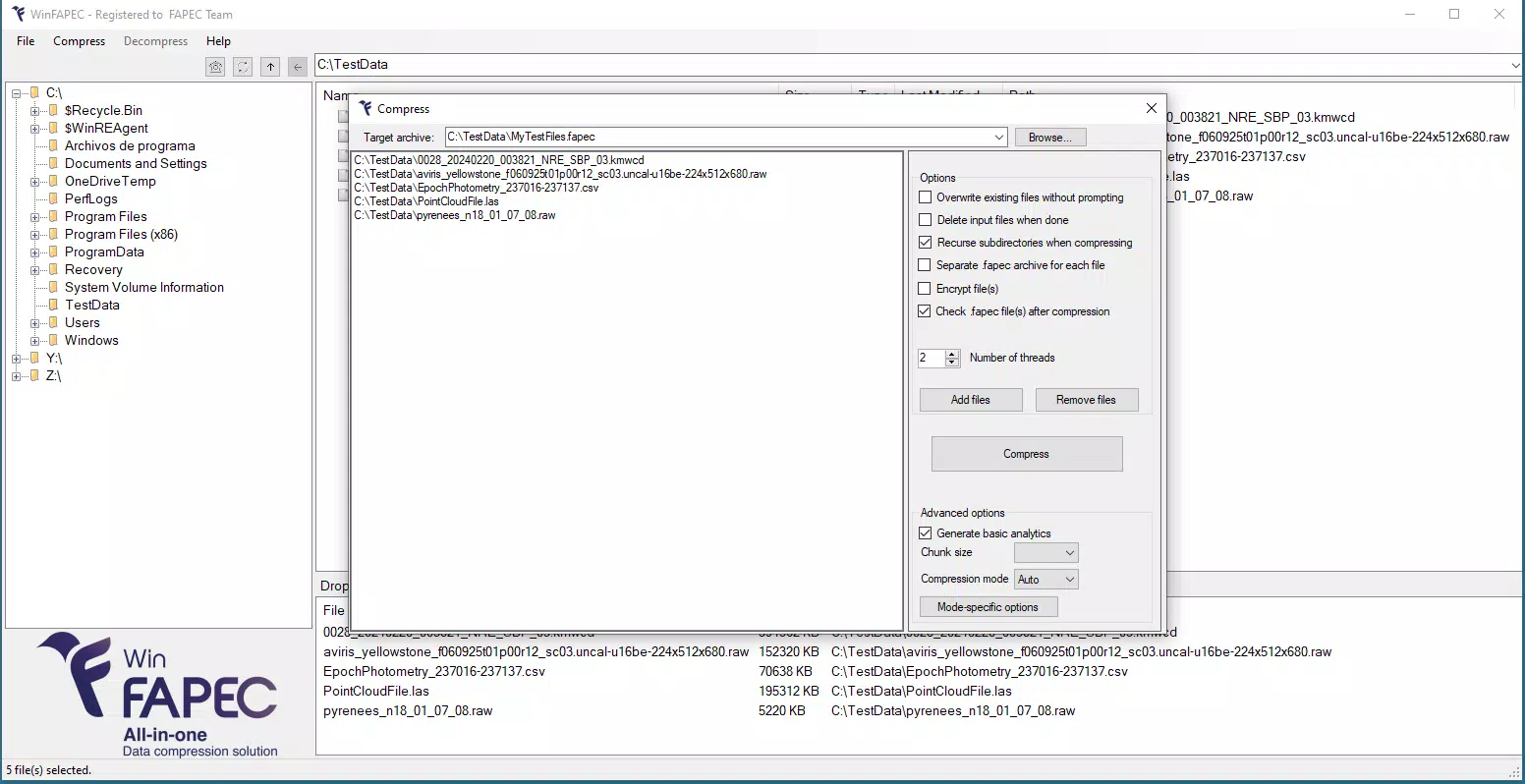Click the Documents and Settings folder icon

[53, 163]
